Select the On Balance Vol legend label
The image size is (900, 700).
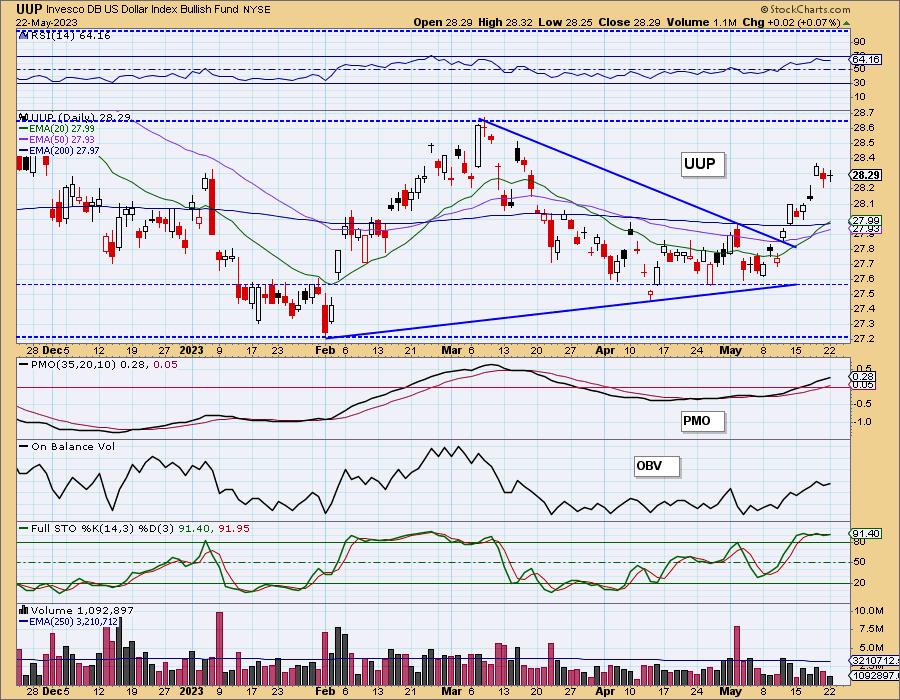pos(73,446)
